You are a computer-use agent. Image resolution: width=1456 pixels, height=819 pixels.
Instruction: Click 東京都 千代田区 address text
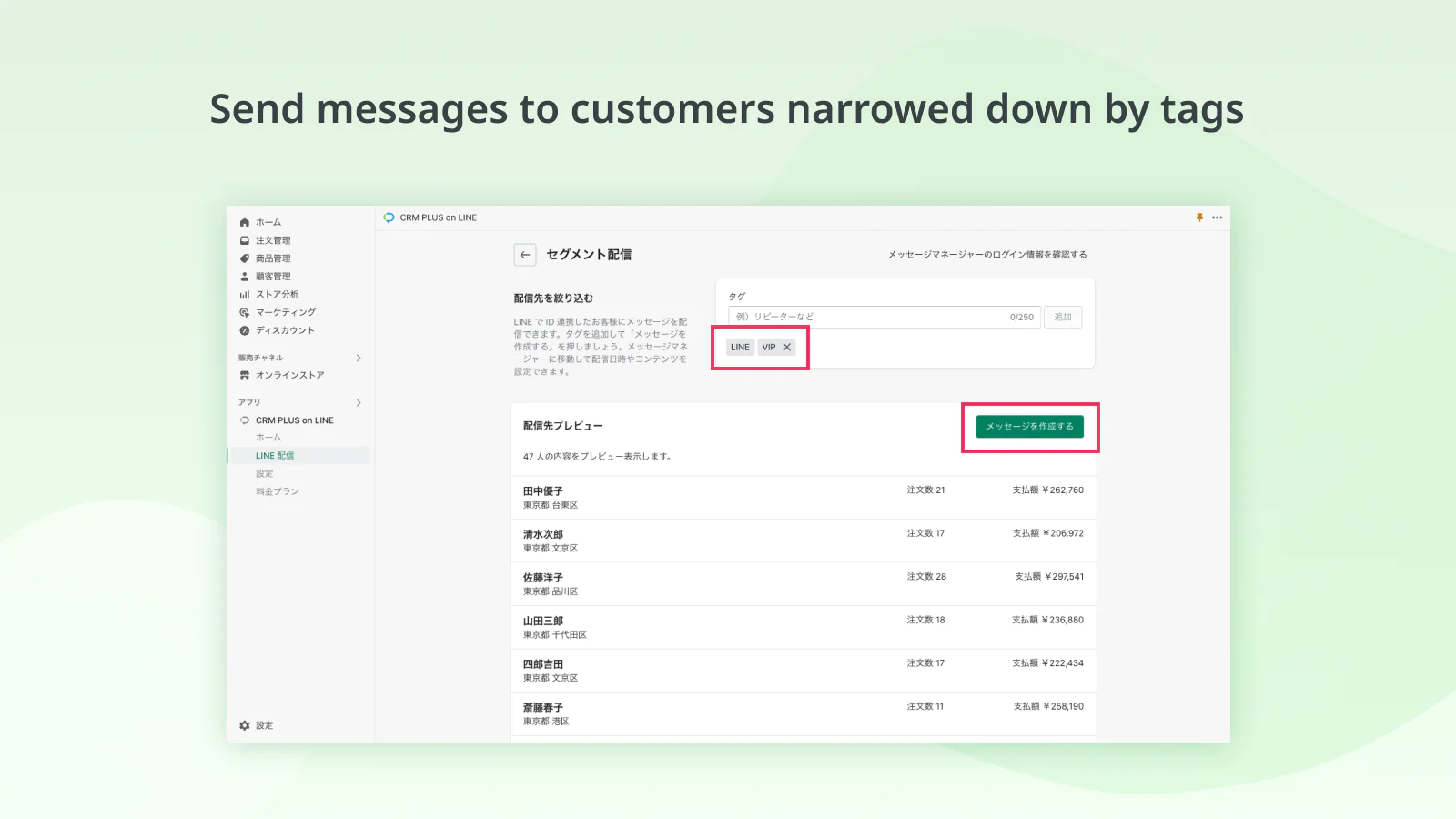tap(554, 635)
